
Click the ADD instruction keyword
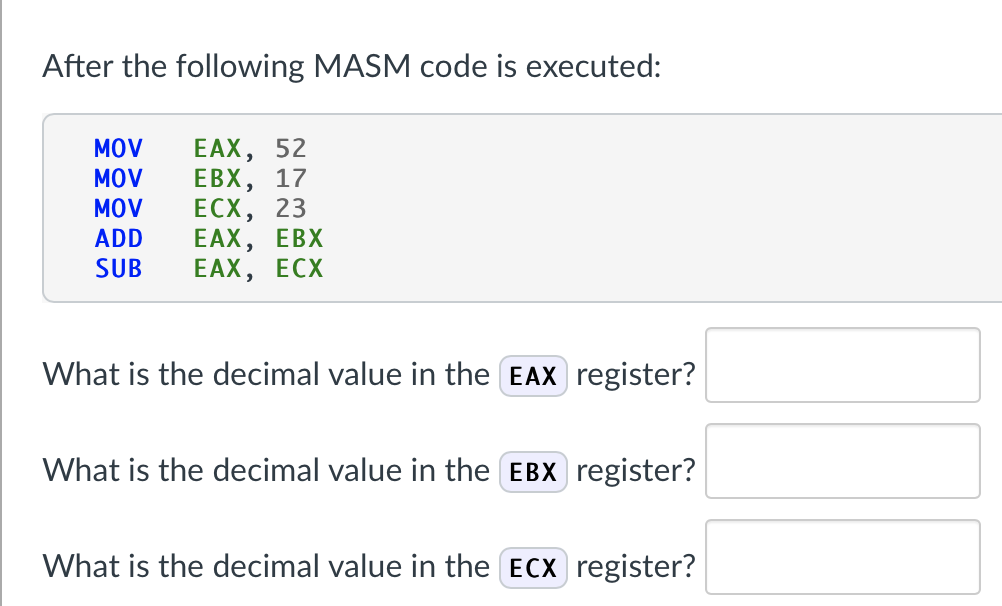pos(118,239)
